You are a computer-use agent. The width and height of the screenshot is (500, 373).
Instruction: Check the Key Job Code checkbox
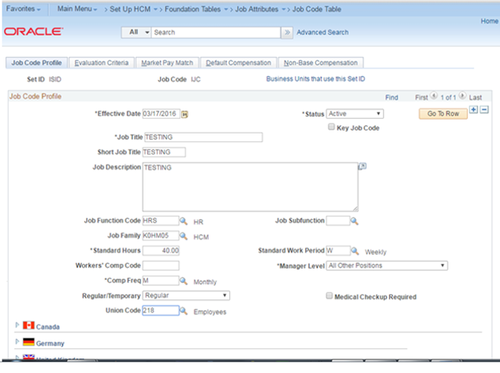pos(331,127)
